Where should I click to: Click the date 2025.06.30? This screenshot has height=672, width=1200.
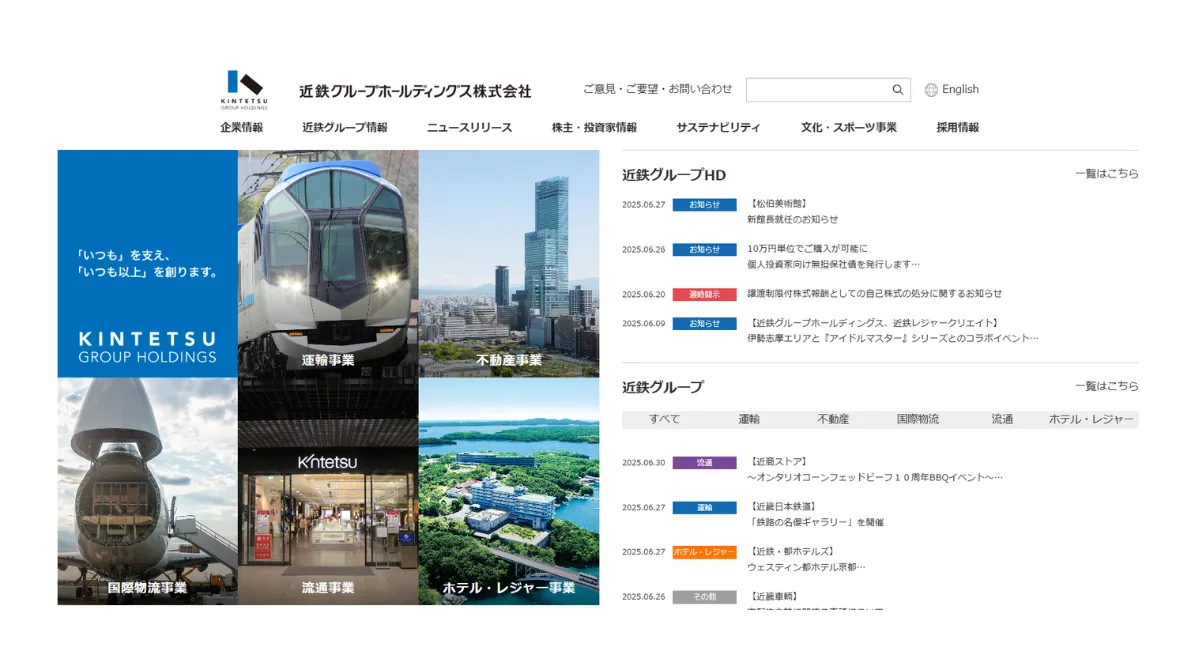(643, 463)
